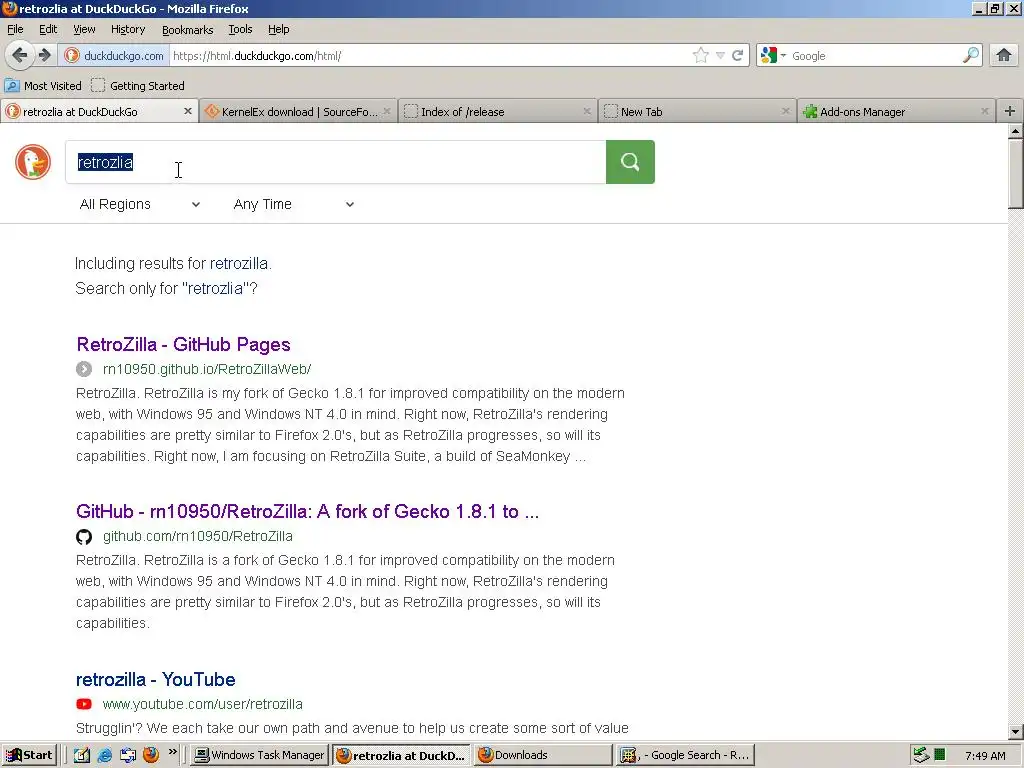
Task: Switch to KernelEx download SourceForge tab
Action: click(x=298, y=112)
